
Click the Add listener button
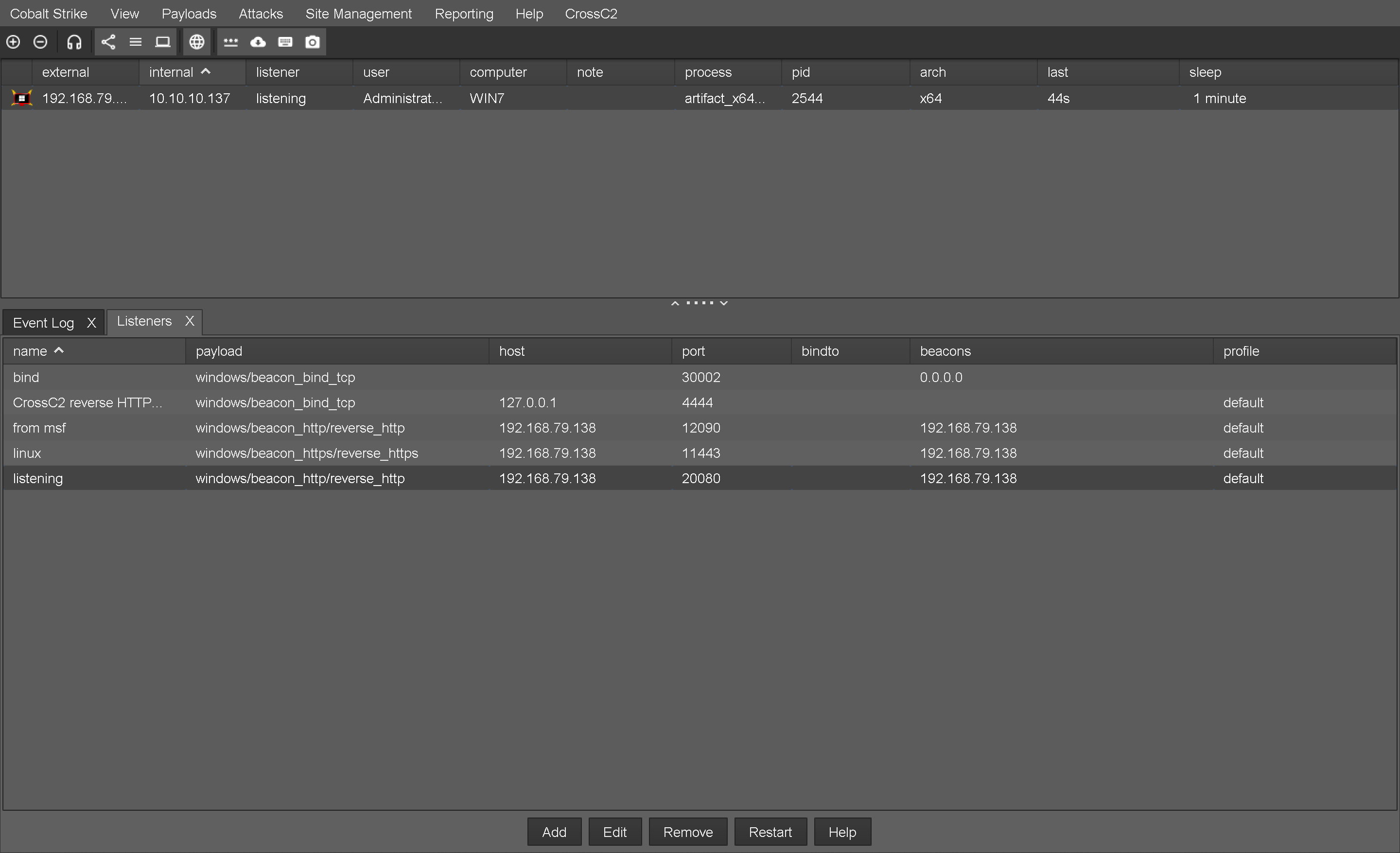(x=554, y=832)
